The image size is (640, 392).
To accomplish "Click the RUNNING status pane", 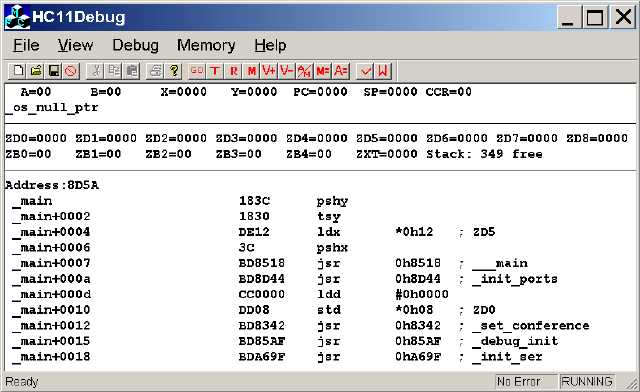I will point(587,382).
